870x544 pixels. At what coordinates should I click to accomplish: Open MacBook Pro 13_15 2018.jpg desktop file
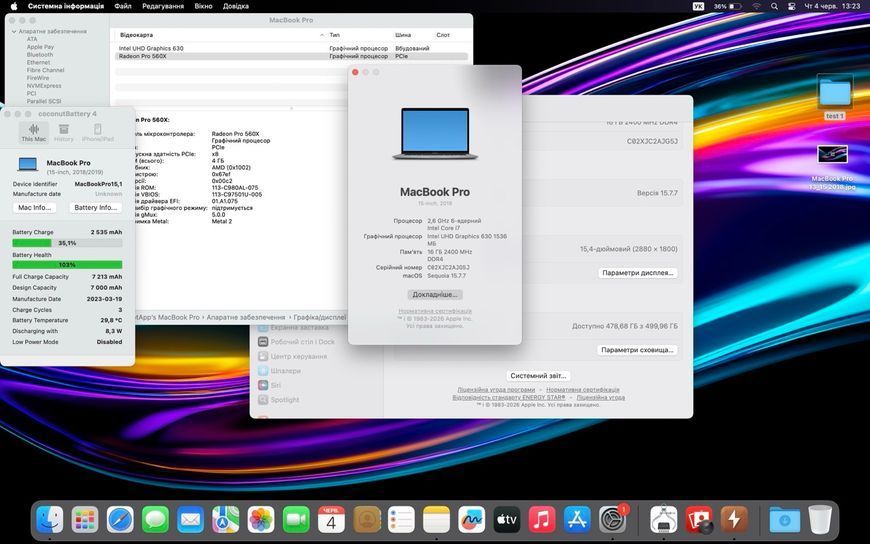click(x=832, y=167)
